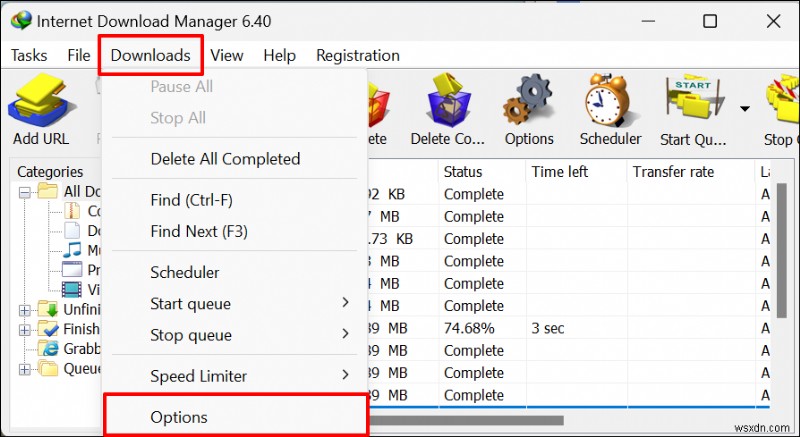Click the IDM app icon in title bar
The height and width of the screenshot is (437, 800).
click(21, 21)
